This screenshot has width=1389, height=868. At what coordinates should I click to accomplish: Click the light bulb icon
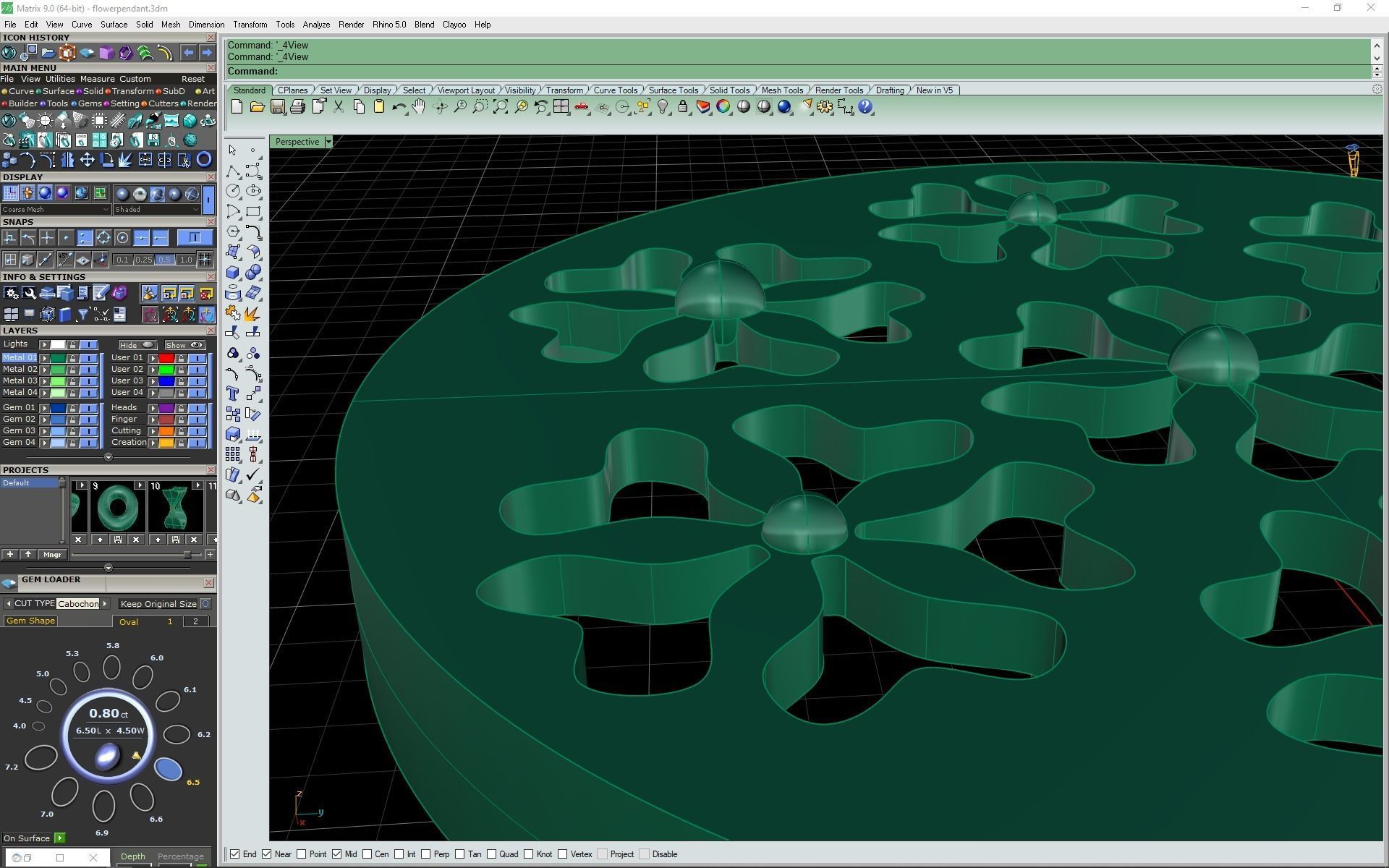[663, 107]
